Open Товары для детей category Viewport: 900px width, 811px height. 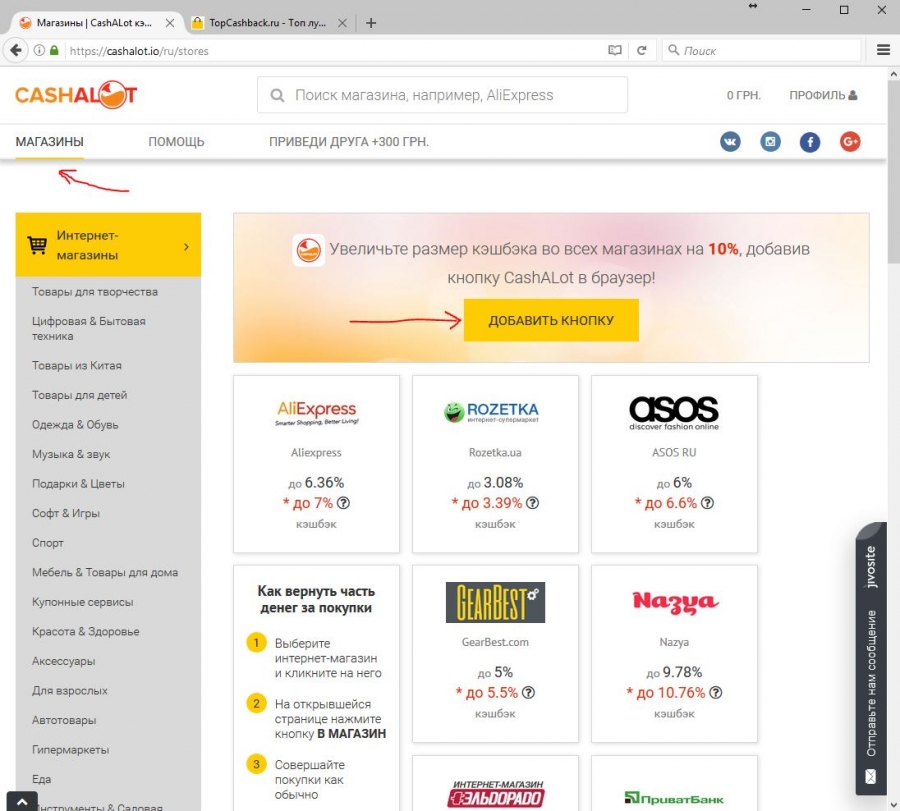click(x=80, y=395)
